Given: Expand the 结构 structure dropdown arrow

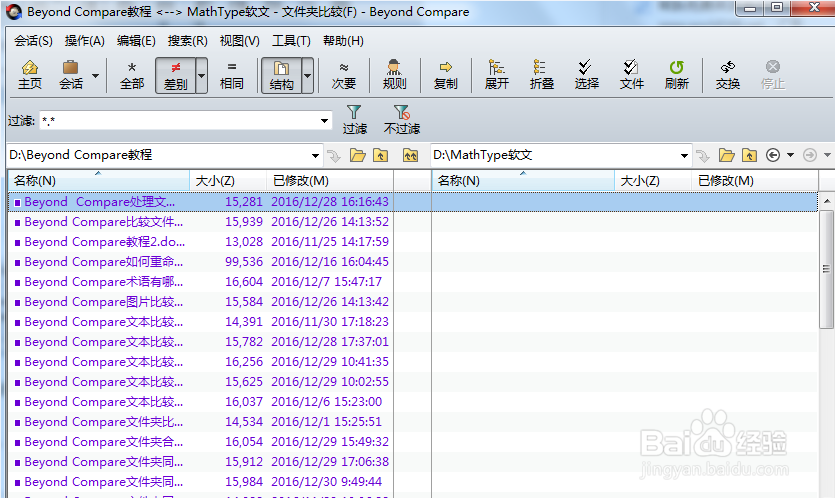Looking at the screenshot, I should click(x=307, y=76).
